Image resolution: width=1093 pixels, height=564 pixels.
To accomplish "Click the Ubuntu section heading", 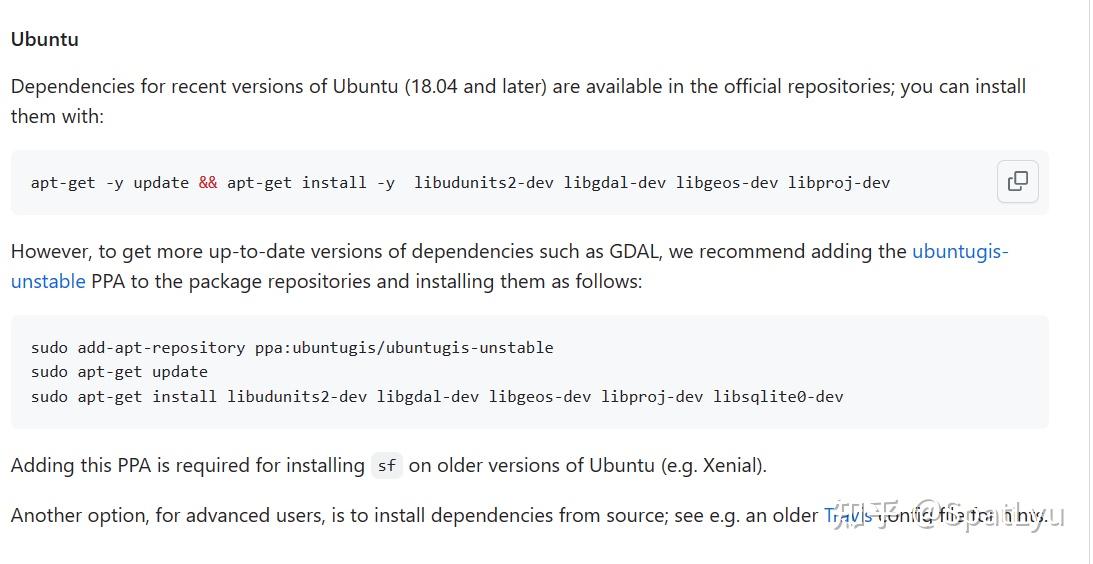I will (45, 39).
